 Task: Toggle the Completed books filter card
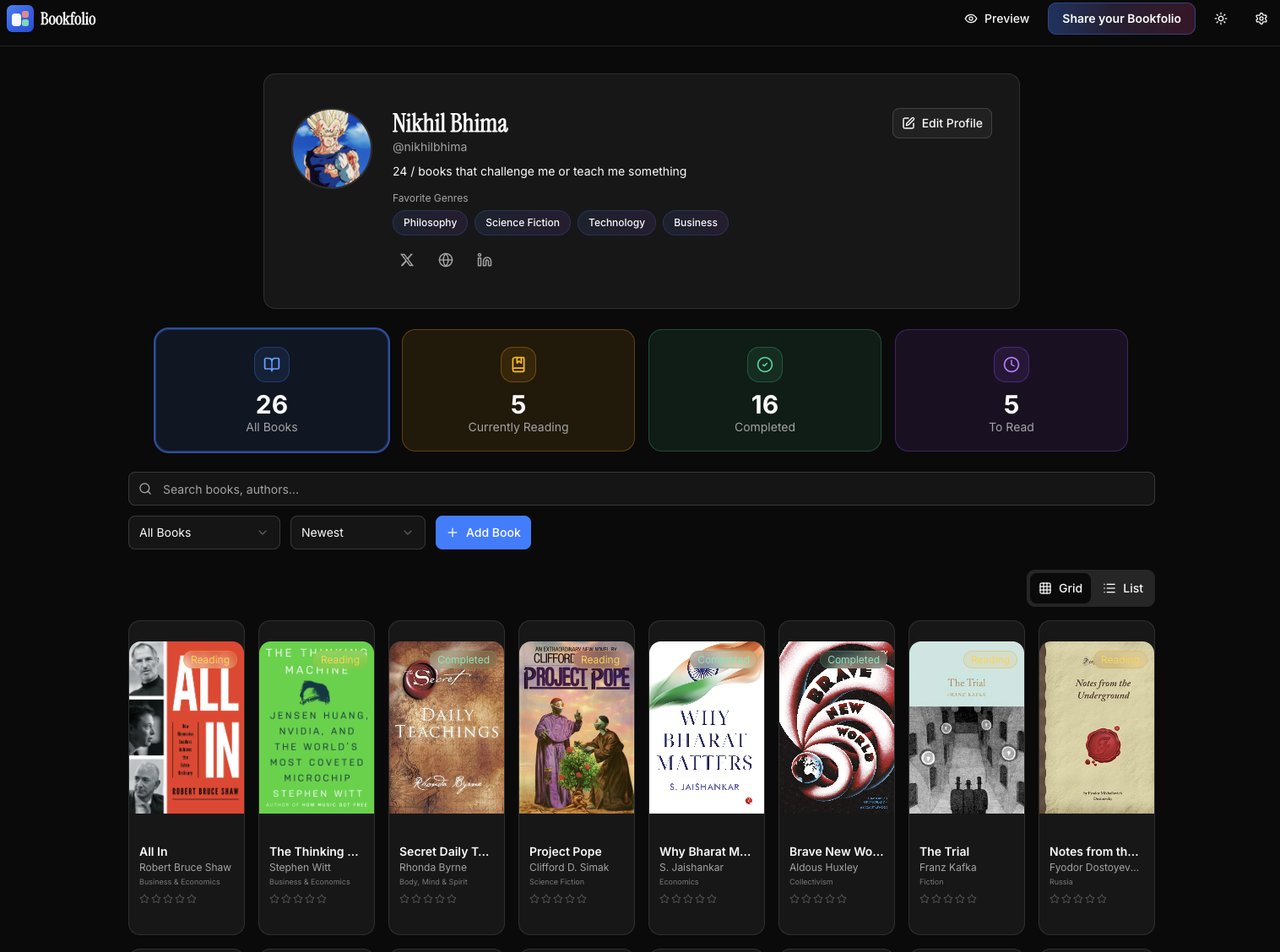[x=764, y=390]
